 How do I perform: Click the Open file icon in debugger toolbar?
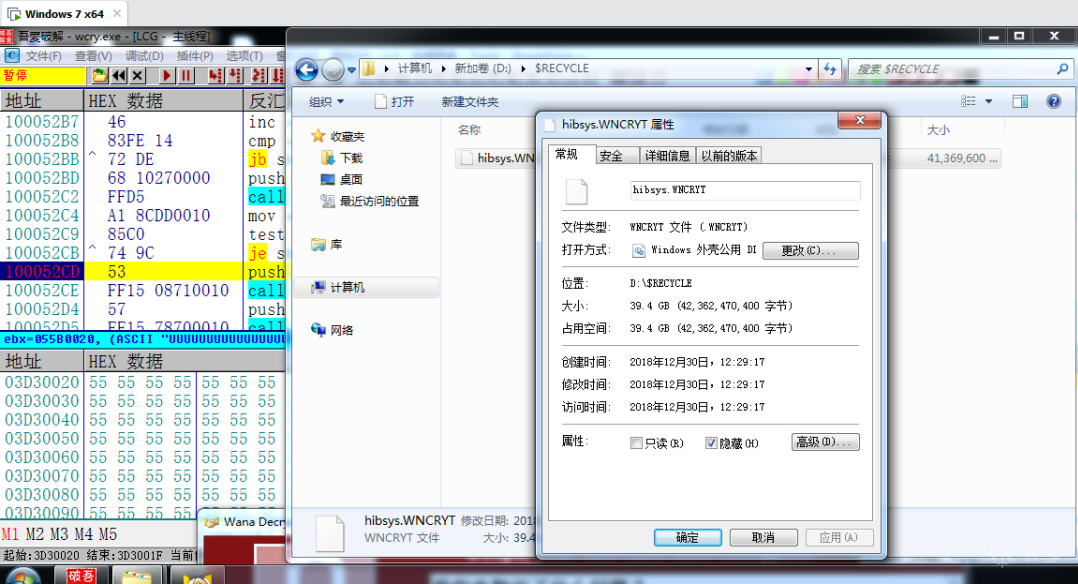pyautogui.click(x=100, y=76)
